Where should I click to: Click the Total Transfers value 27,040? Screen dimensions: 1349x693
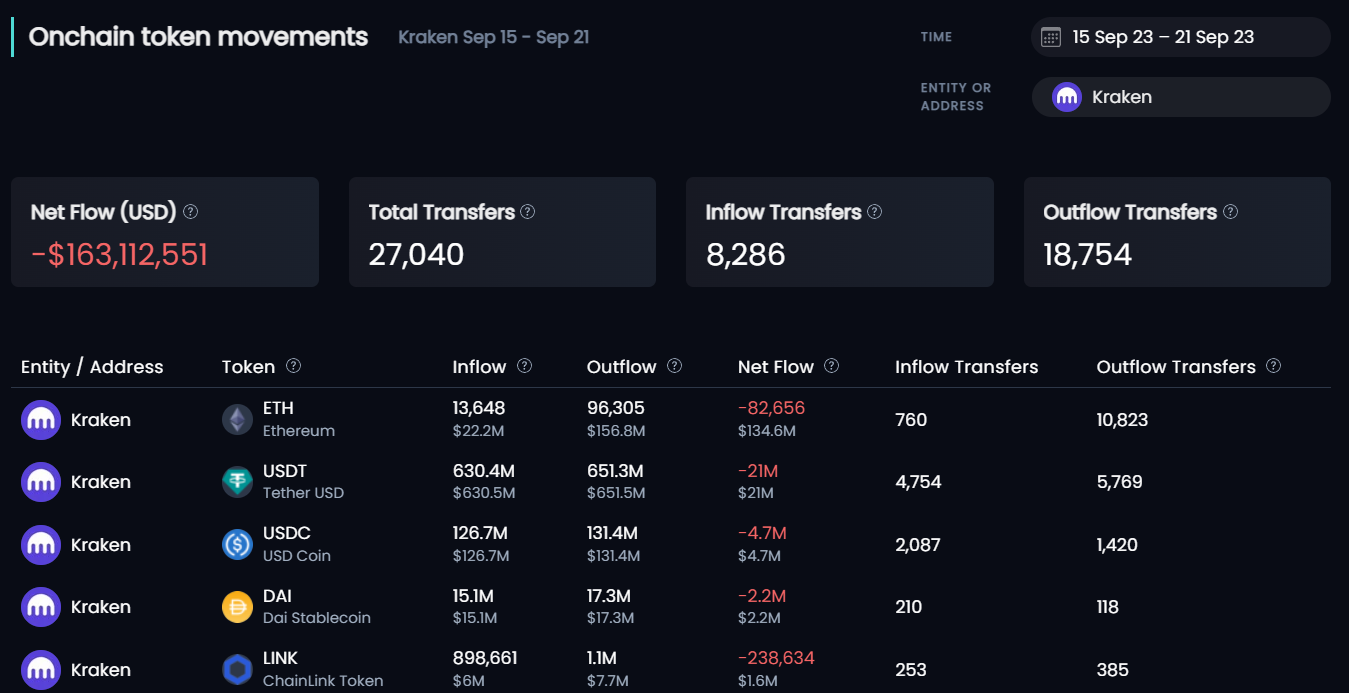(416, 255)
